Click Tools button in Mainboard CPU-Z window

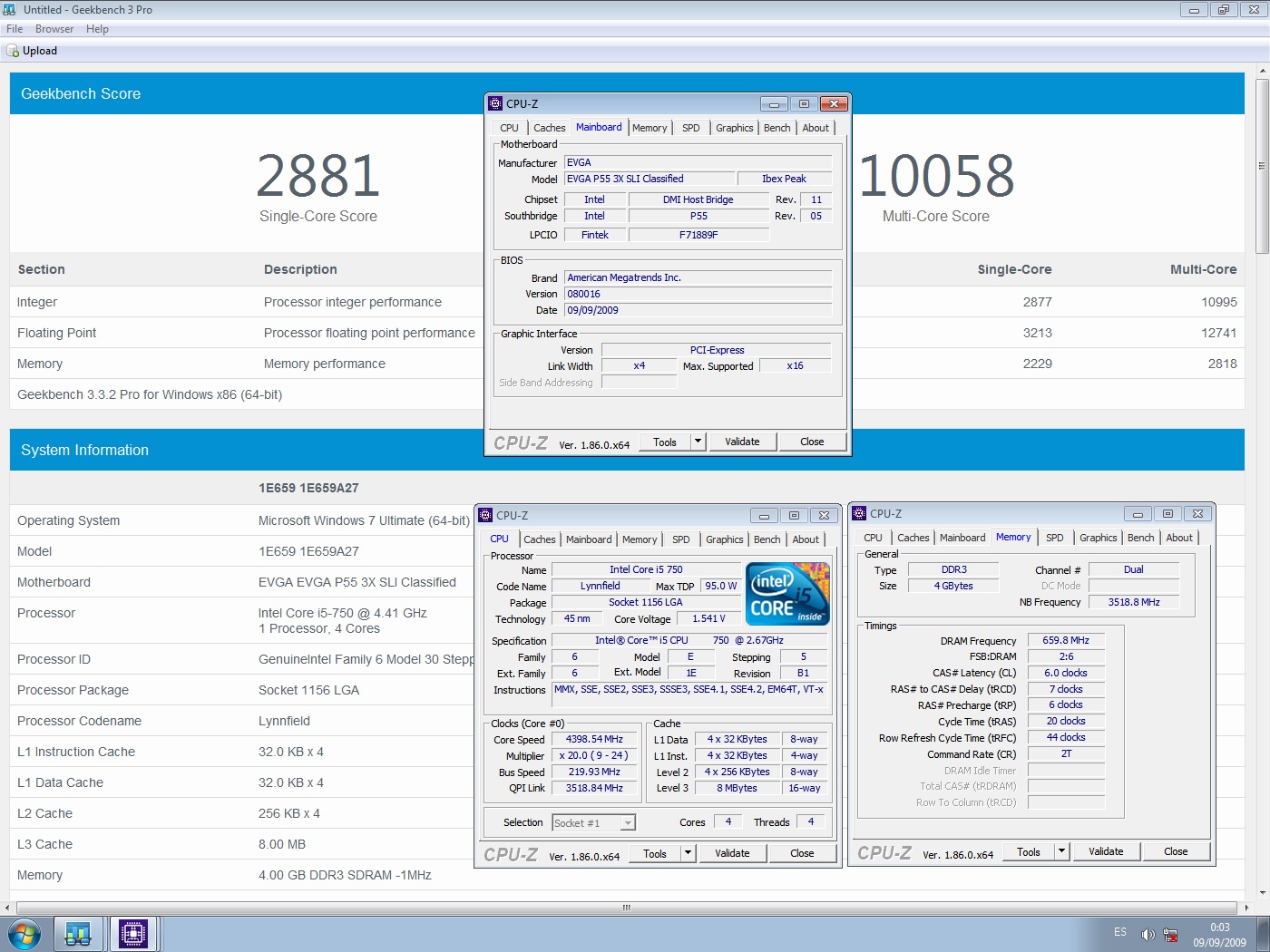pos(665,442)
